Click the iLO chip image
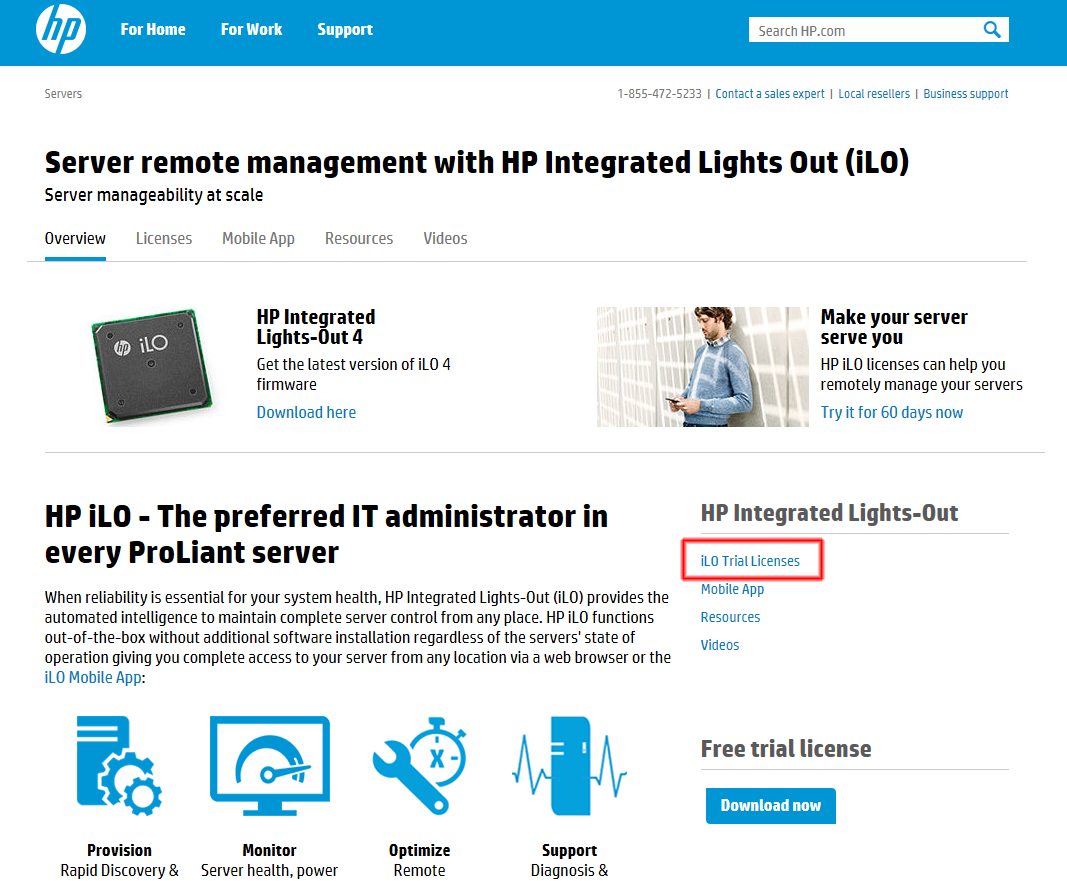Viewport: 1067px width, 881px height. pyautogui.click(x=152, y=366)
